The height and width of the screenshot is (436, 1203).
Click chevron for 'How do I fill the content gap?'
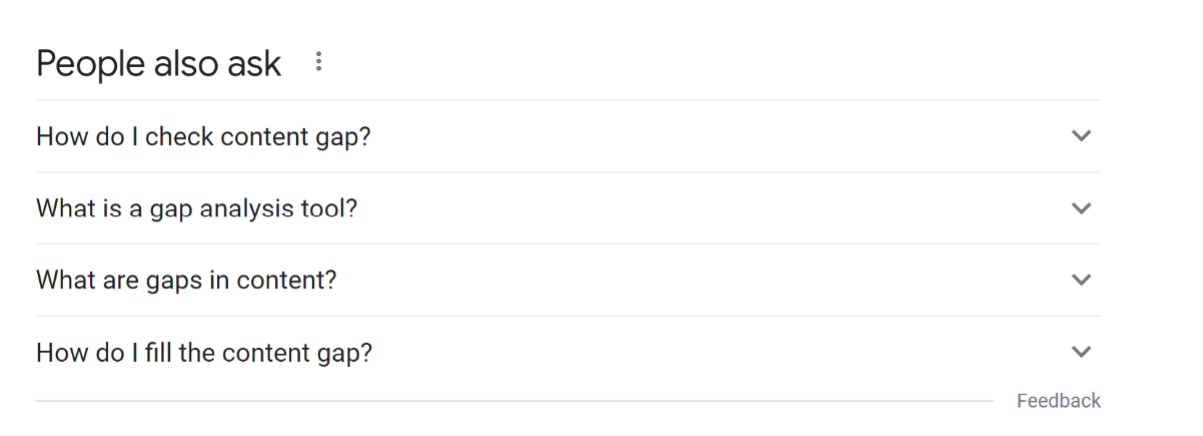[1080, 352]
